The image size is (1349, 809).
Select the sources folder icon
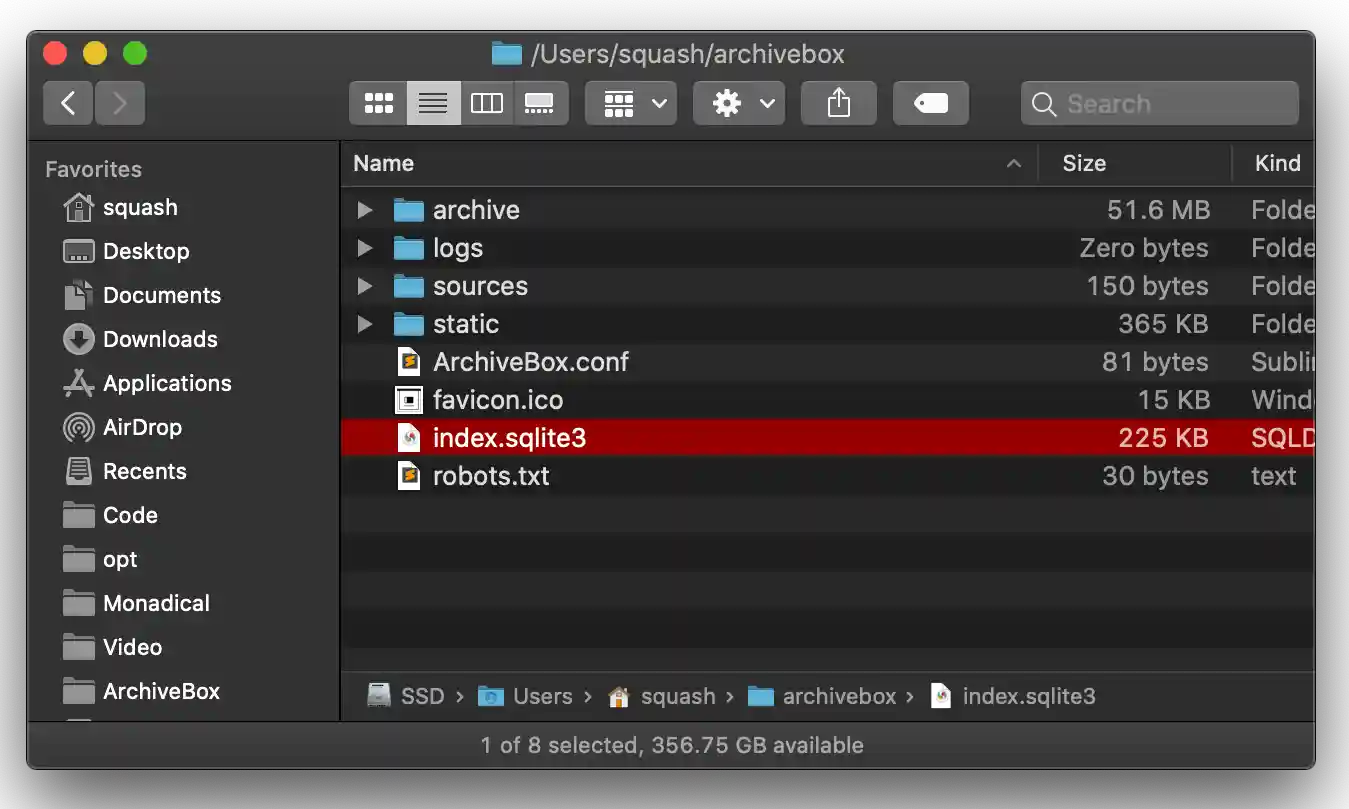[x=409, y=286]
